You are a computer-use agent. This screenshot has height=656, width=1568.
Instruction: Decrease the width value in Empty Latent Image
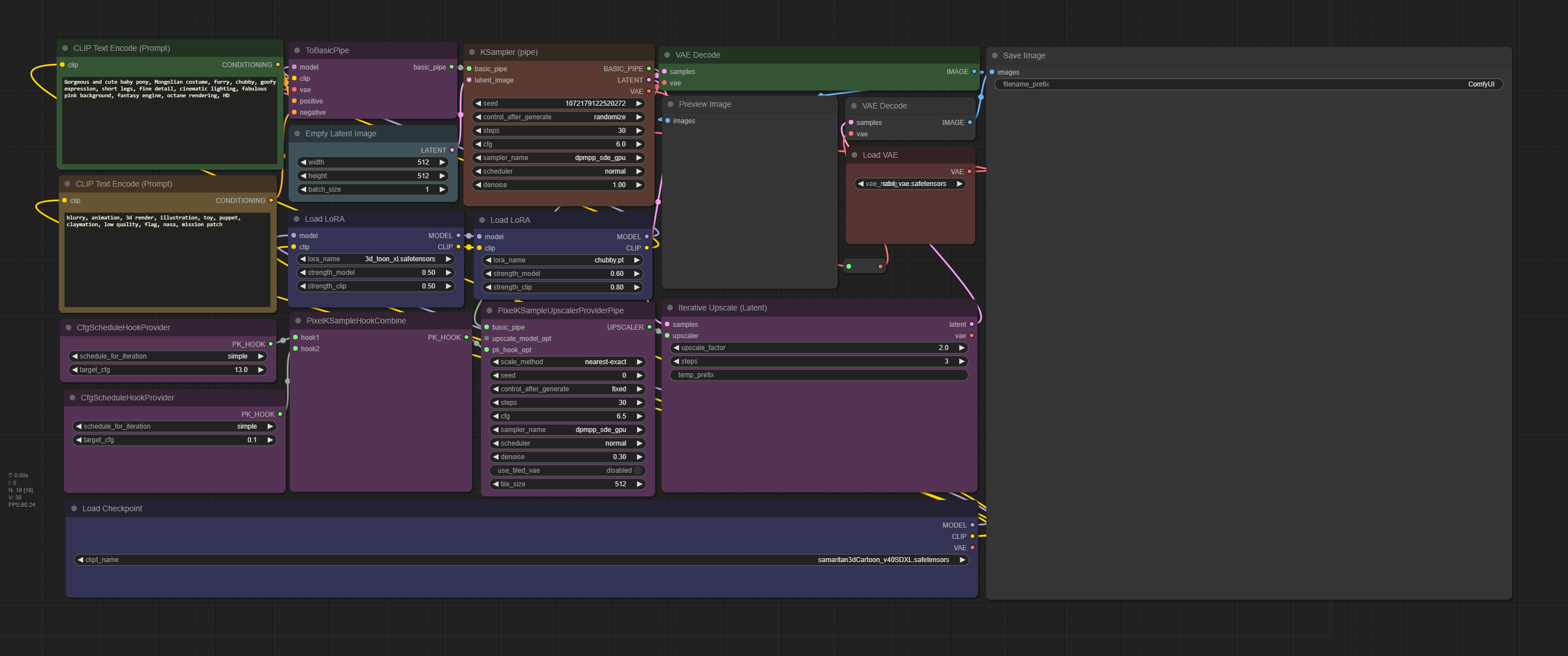pos(303,162)
